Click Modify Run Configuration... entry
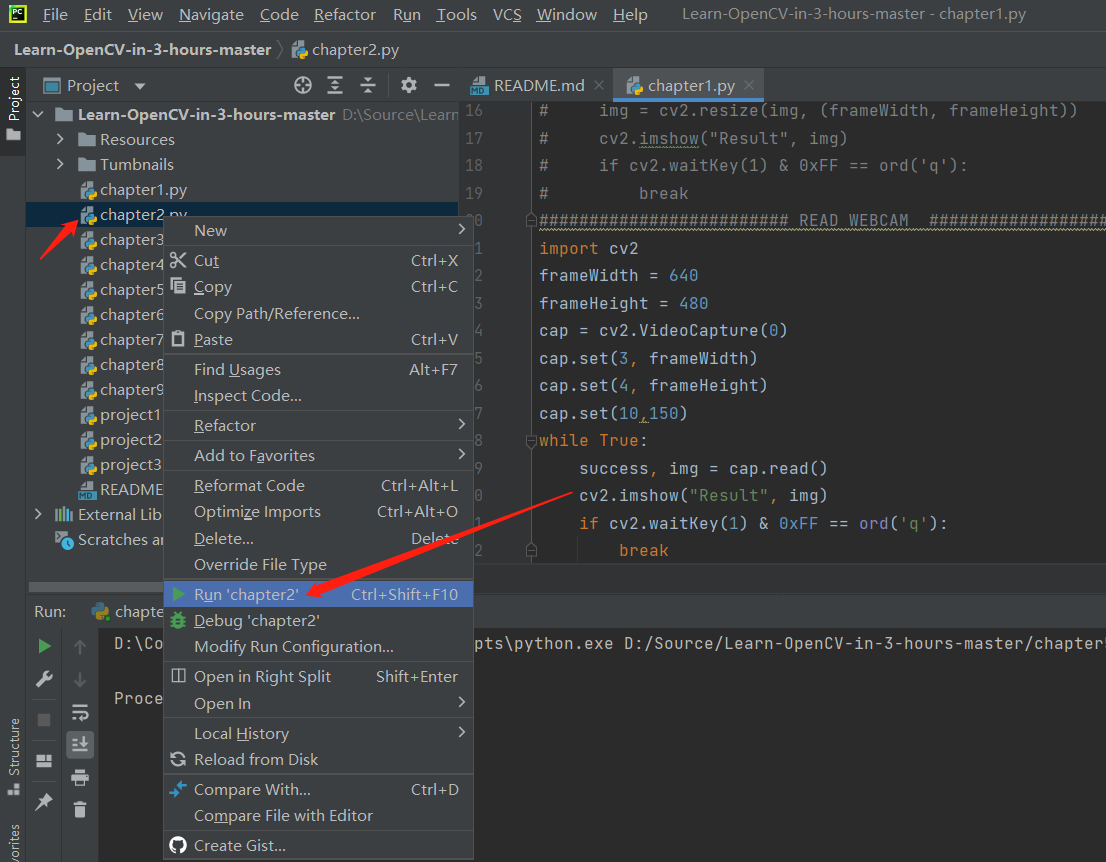The height and width of the screenshot is (862, 1106). click(x=318, y=647)
